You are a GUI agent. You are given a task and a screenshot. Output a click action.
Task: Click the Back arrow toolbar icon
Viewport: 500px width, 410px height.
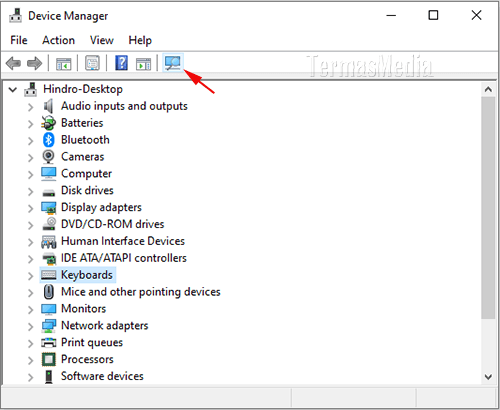[x=13, y=63]
